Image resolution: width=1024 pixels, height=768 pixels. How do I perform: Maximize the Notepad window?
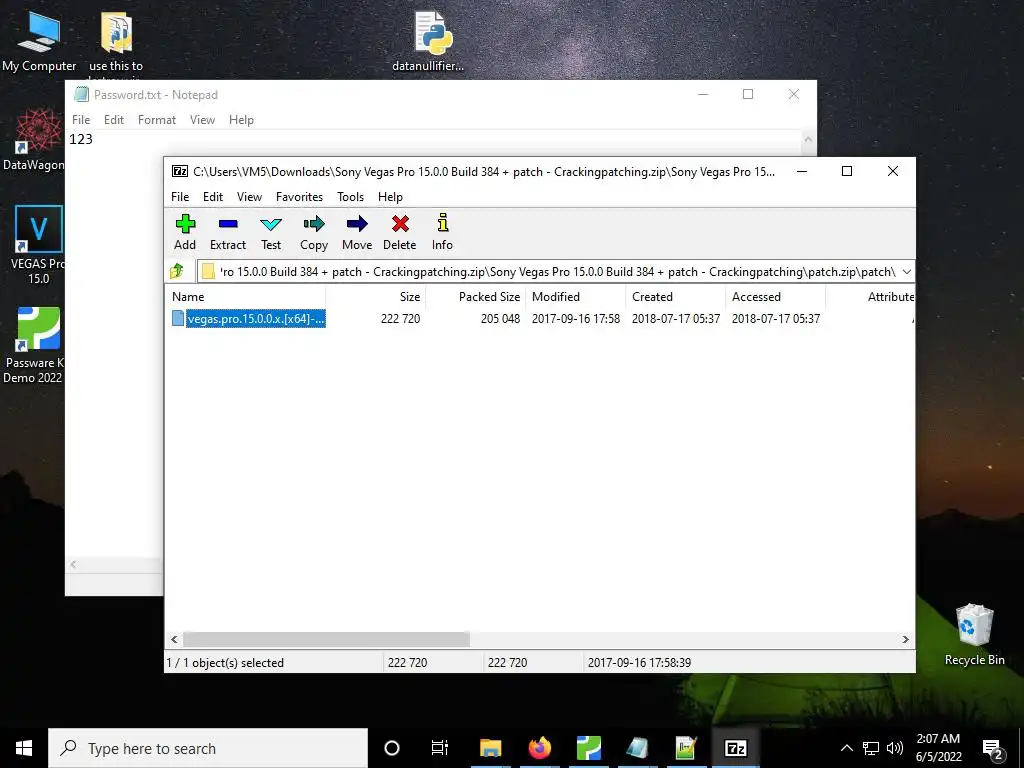tap(748, 95)
